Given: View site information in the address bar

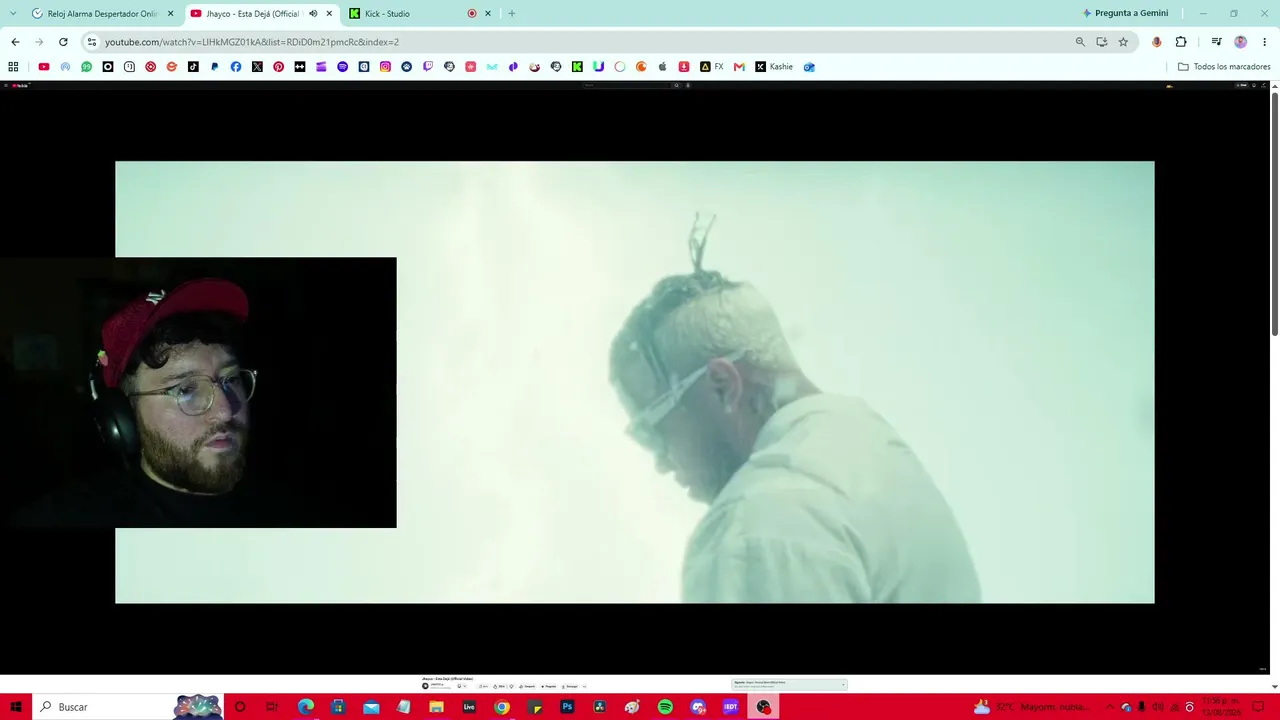Looking at the screenshot, I should (x=92, y=42).
